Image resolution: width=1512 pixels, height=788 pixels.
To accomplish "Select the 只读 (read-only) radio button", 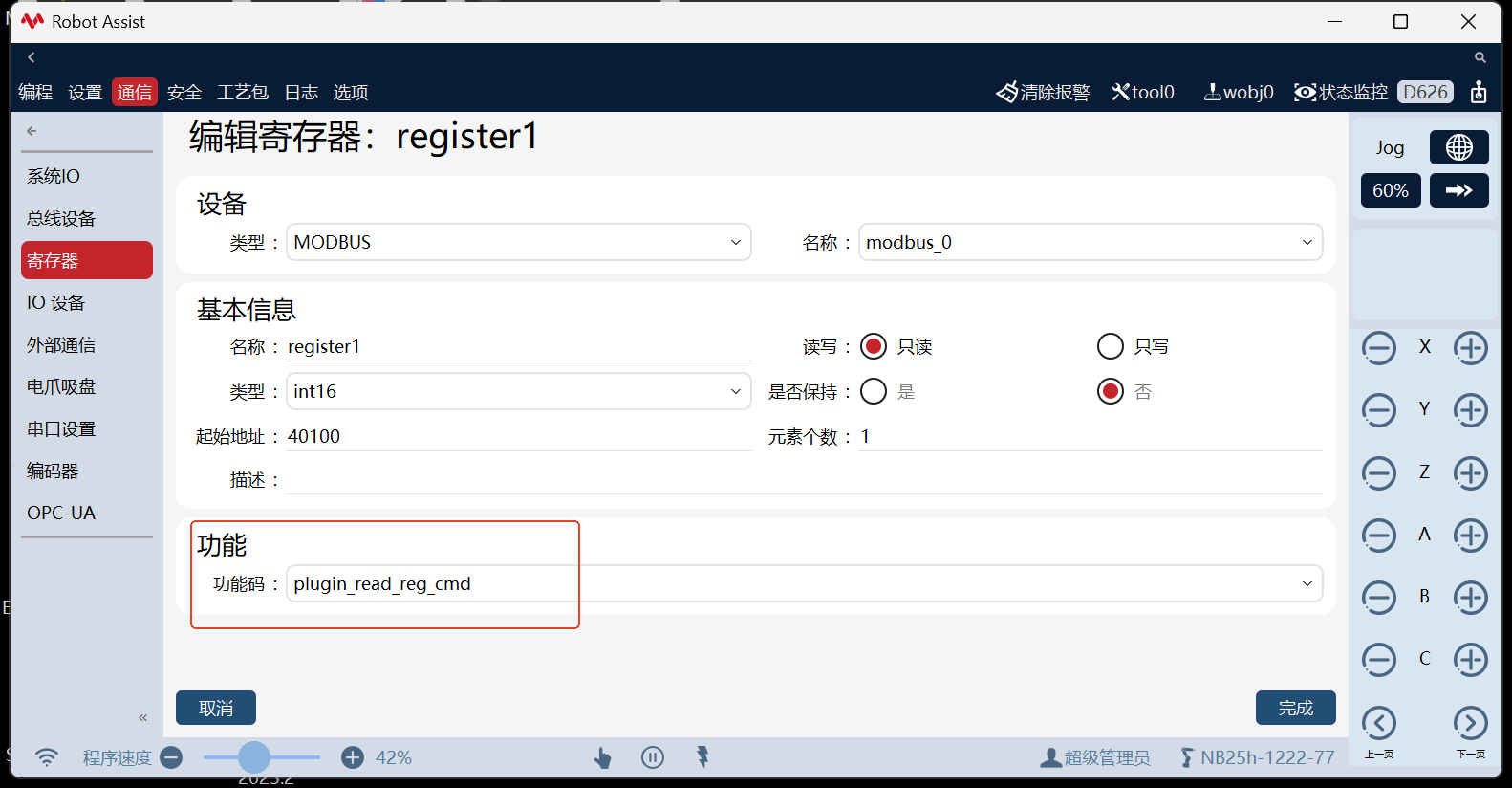I will (874, 346).
